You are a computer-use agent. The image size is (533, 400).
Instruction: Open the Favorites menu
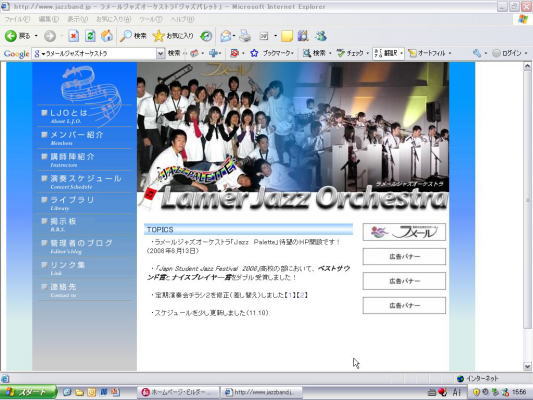tap(113, 19)
